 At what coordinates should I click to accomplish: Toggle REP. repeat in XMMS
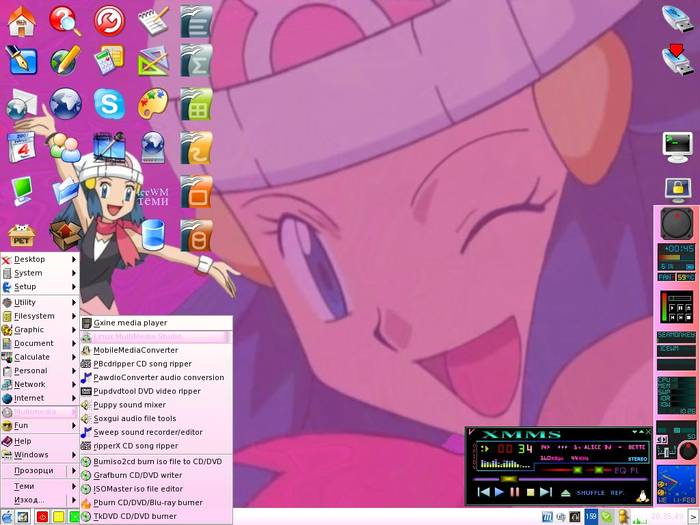click(617, 493)
